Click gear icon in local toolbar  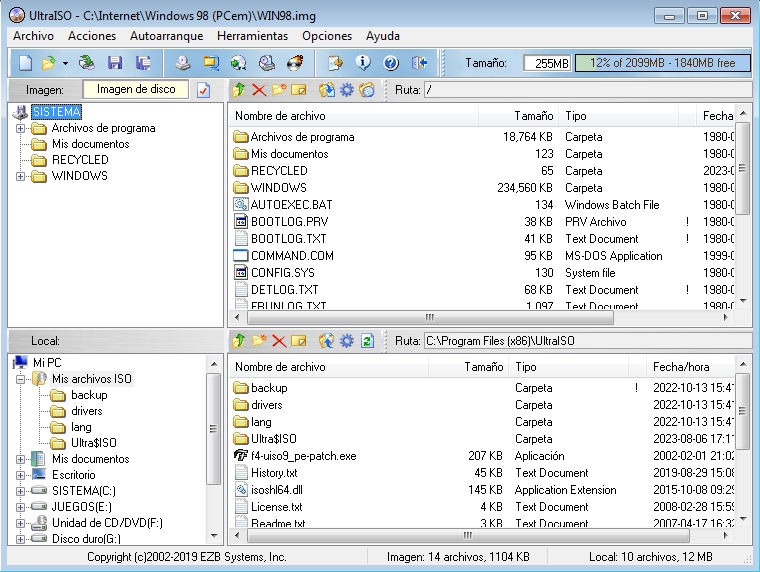(x=347, y=341)
